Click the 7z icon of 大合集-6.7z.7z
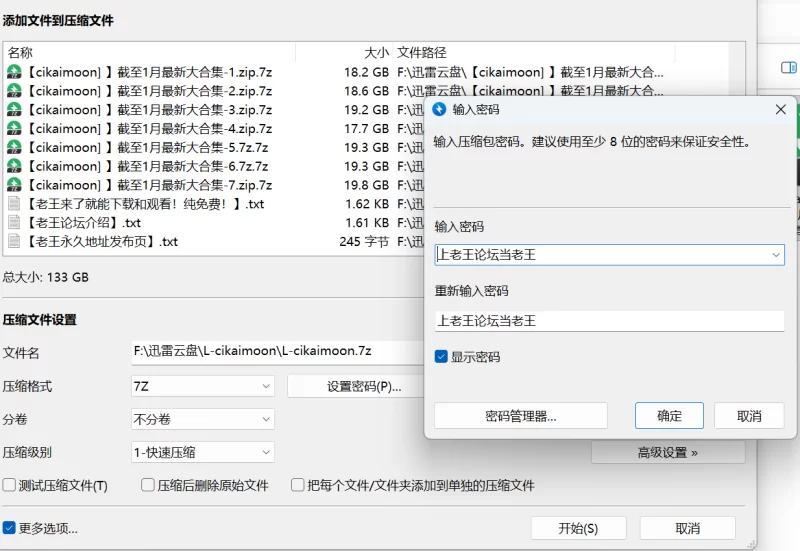 click(x=14, y=166)
